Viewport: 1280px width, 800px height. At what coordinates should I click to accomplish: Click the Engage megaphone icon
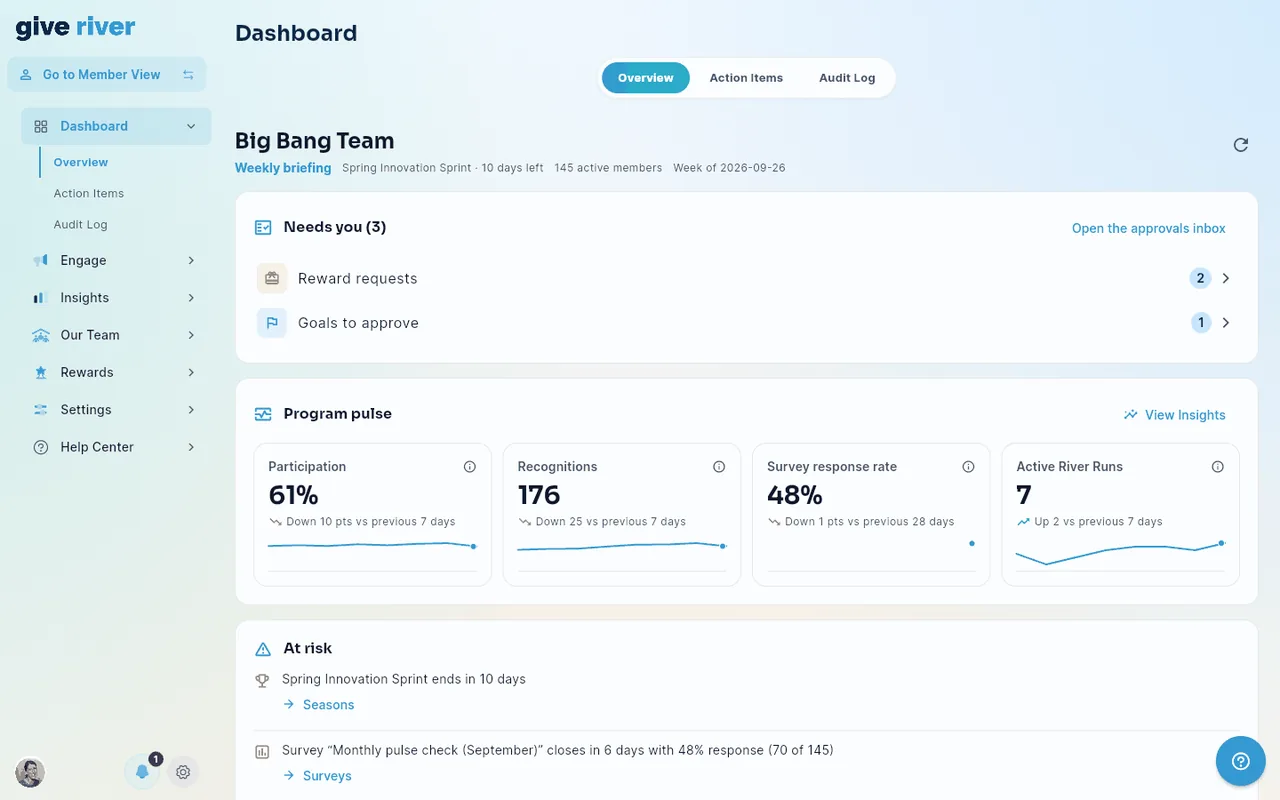(41, 260)
